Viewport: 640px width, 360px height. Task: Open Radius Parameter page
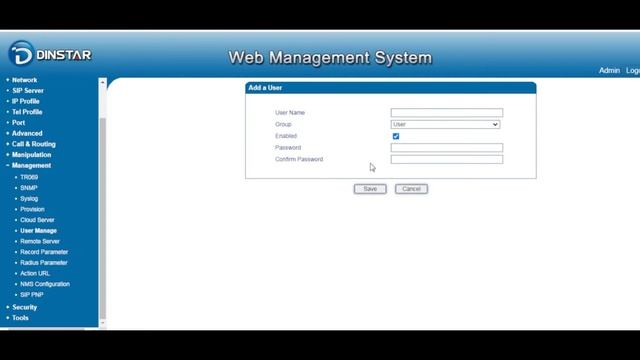(x=44, y=262)
